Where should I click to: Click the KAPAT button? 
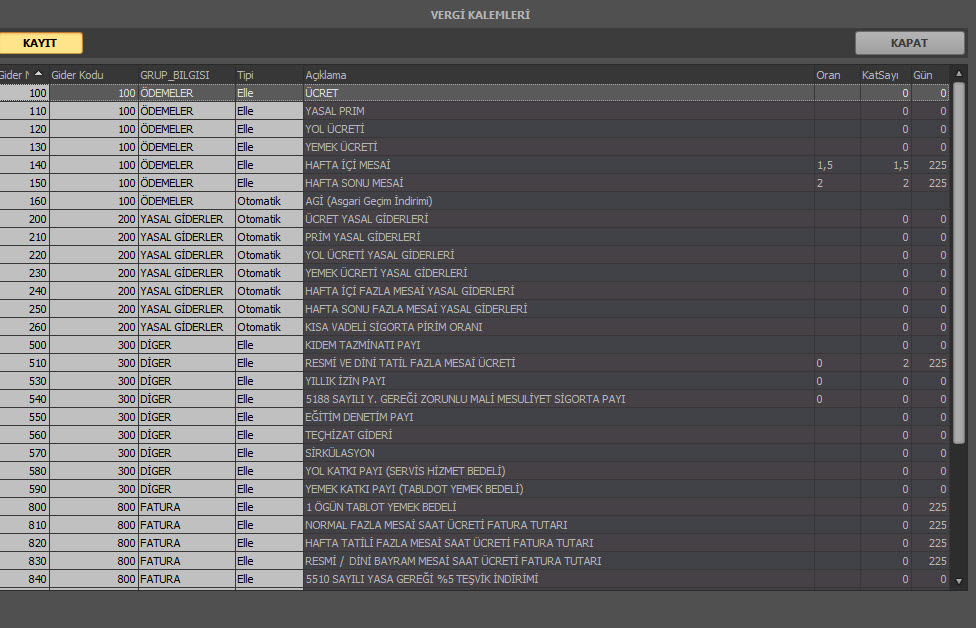[909, 43]
